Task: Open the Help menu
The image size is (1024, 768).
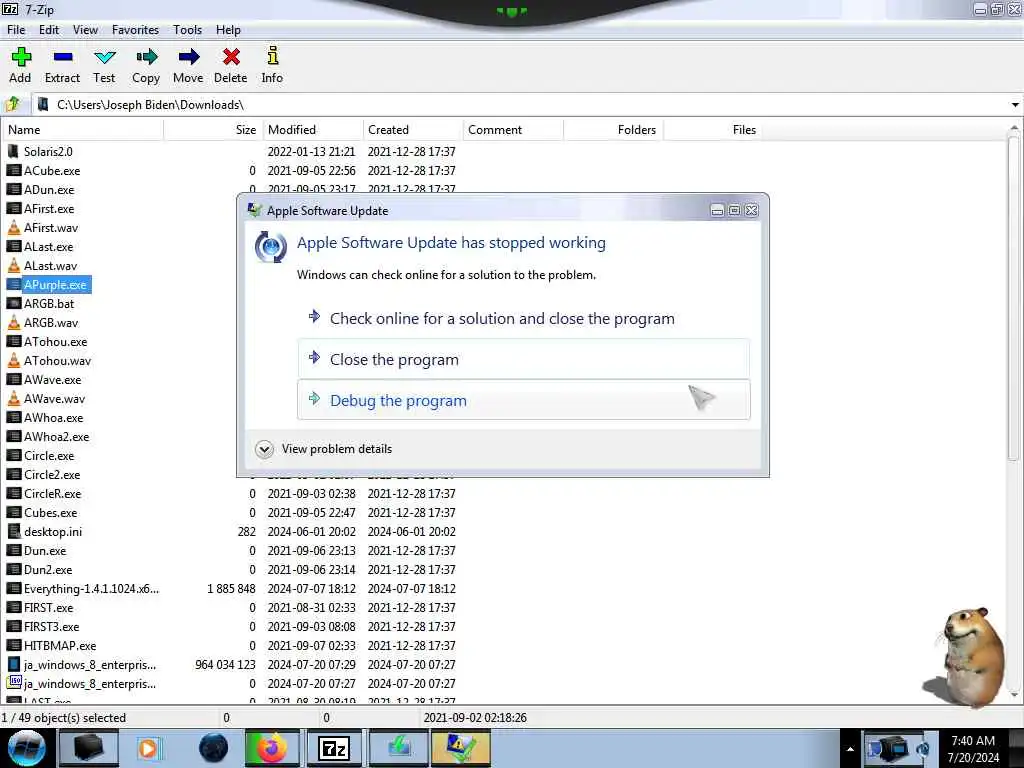Action: pyautogui.click(x=228, y=30)
